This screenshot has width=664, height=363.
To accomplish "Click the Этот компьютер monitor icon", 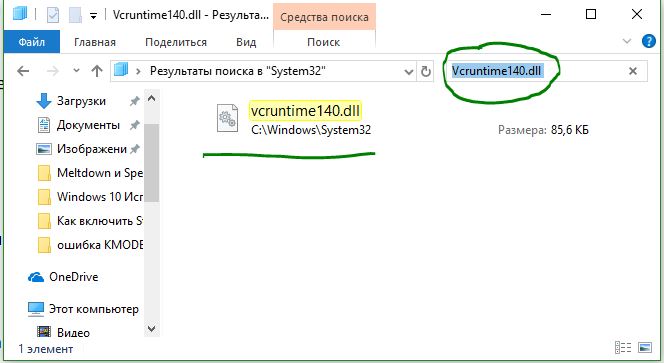I will point(36,310).
